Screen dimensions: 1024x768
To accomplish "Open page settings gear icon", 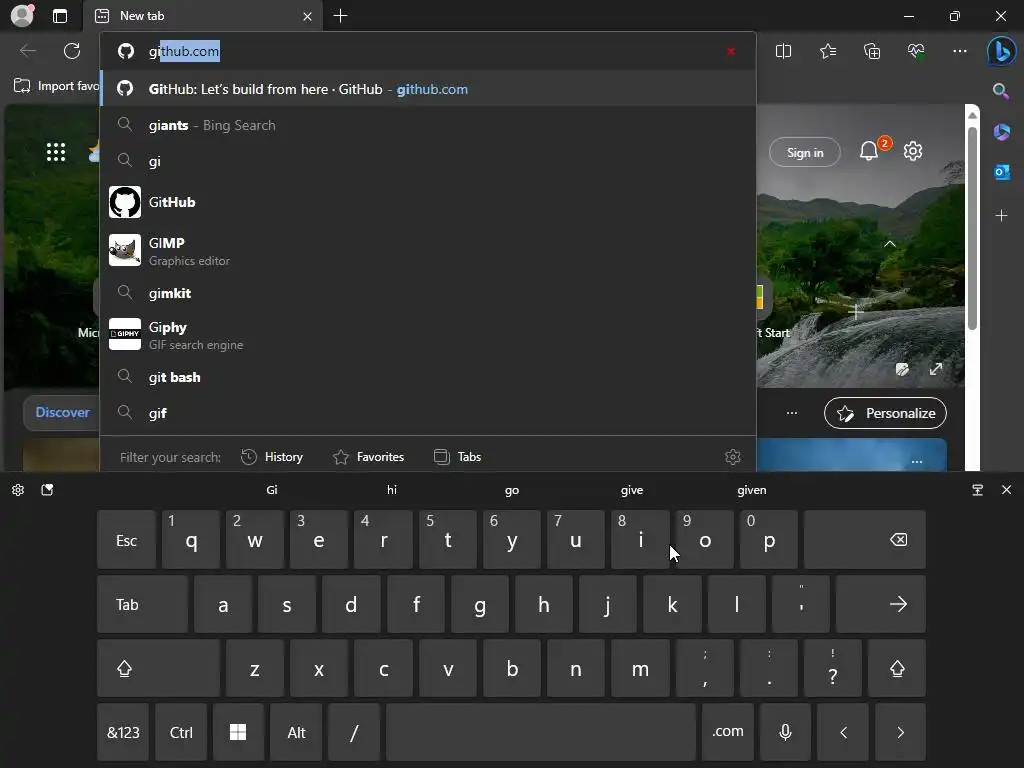I will coord(913,152).
